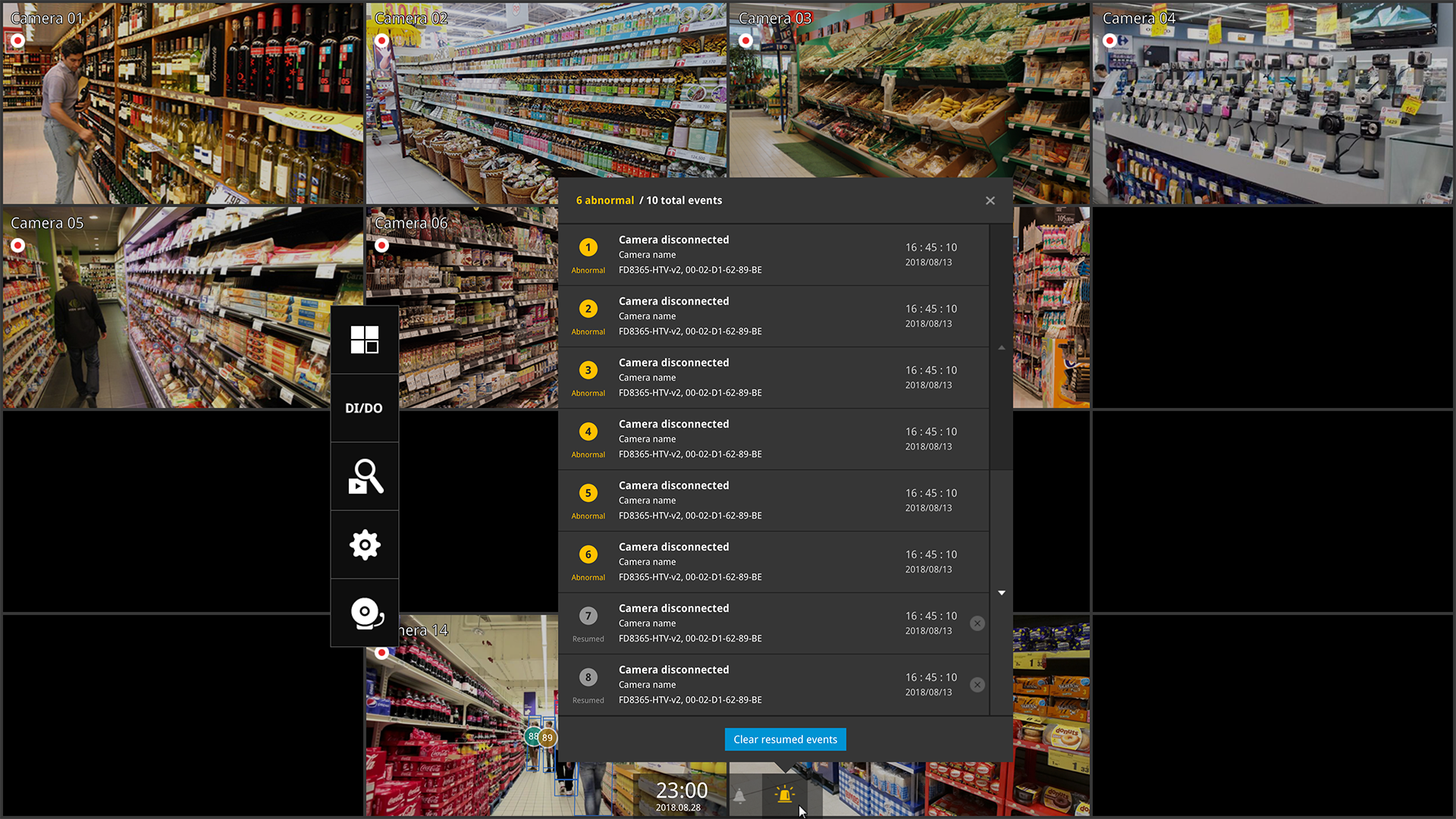The width and height of the screenshot is (1456, 819).
Task: Dismiss resumed event number 7
Action: point(977,623)
